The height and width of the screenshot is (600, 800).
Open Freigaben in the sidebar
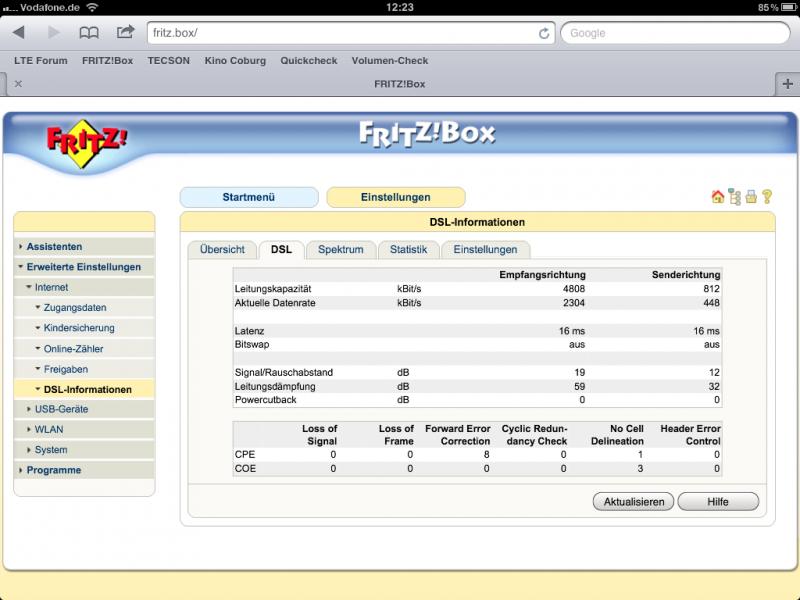point(84,369)
